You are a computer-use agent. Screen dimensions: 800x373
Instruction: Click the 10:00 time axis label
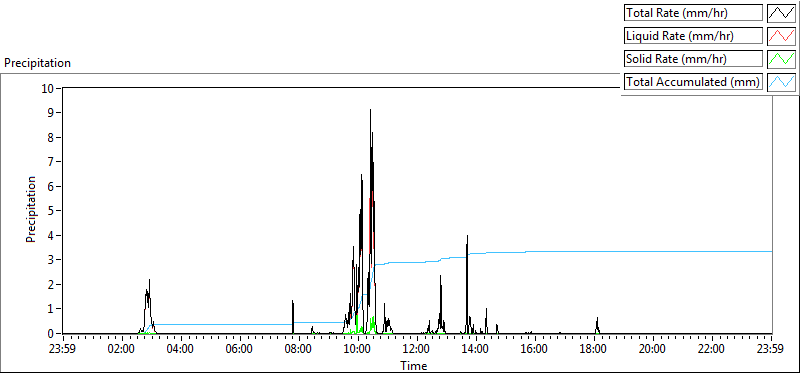pyautogui.click(x=358, y=349)
